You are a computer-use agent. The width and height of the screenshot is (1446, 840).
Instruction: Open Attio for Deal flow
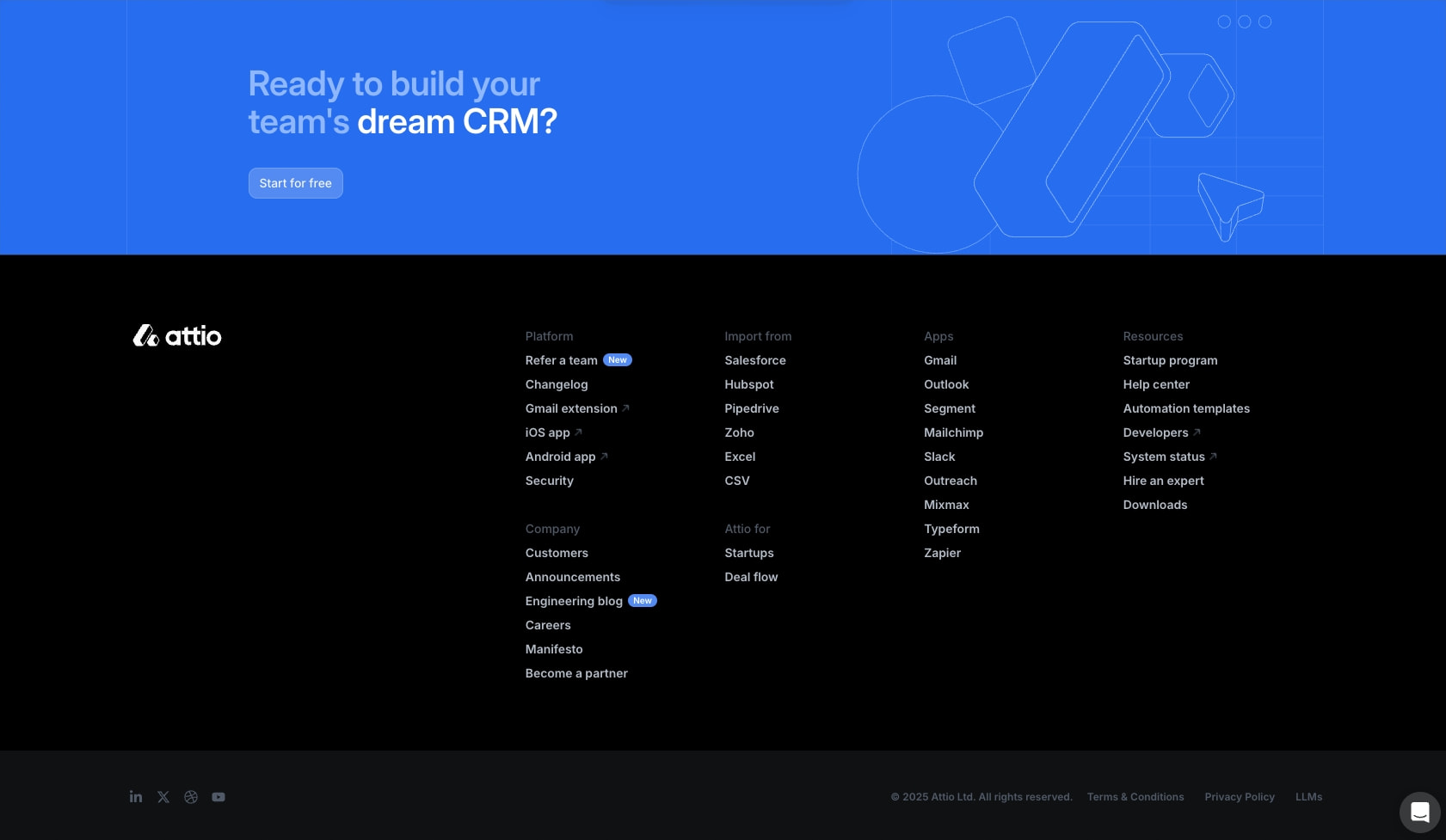tap(751, 577)
